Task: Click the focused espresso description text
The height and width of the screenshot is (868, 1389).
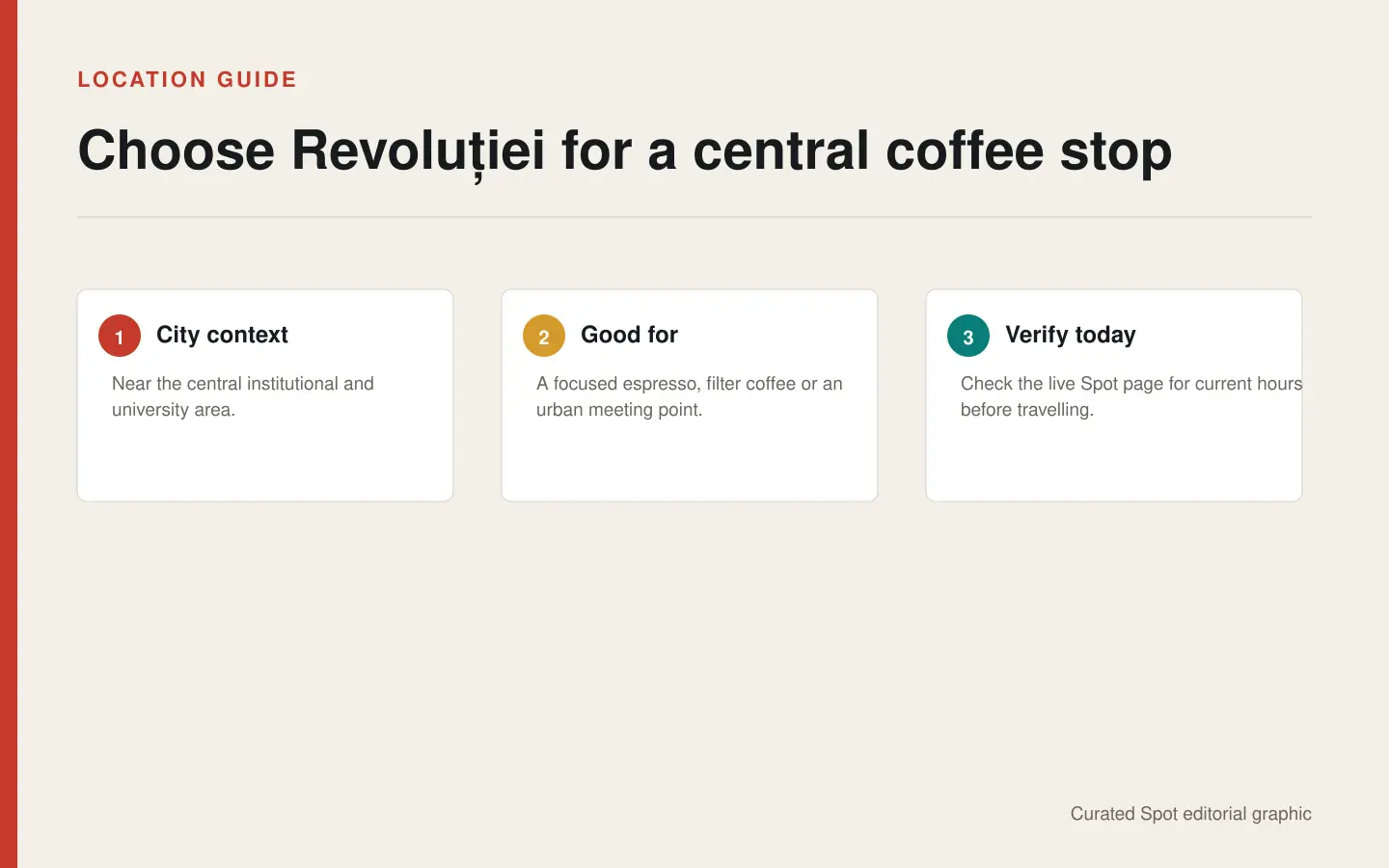Action: 690,396
